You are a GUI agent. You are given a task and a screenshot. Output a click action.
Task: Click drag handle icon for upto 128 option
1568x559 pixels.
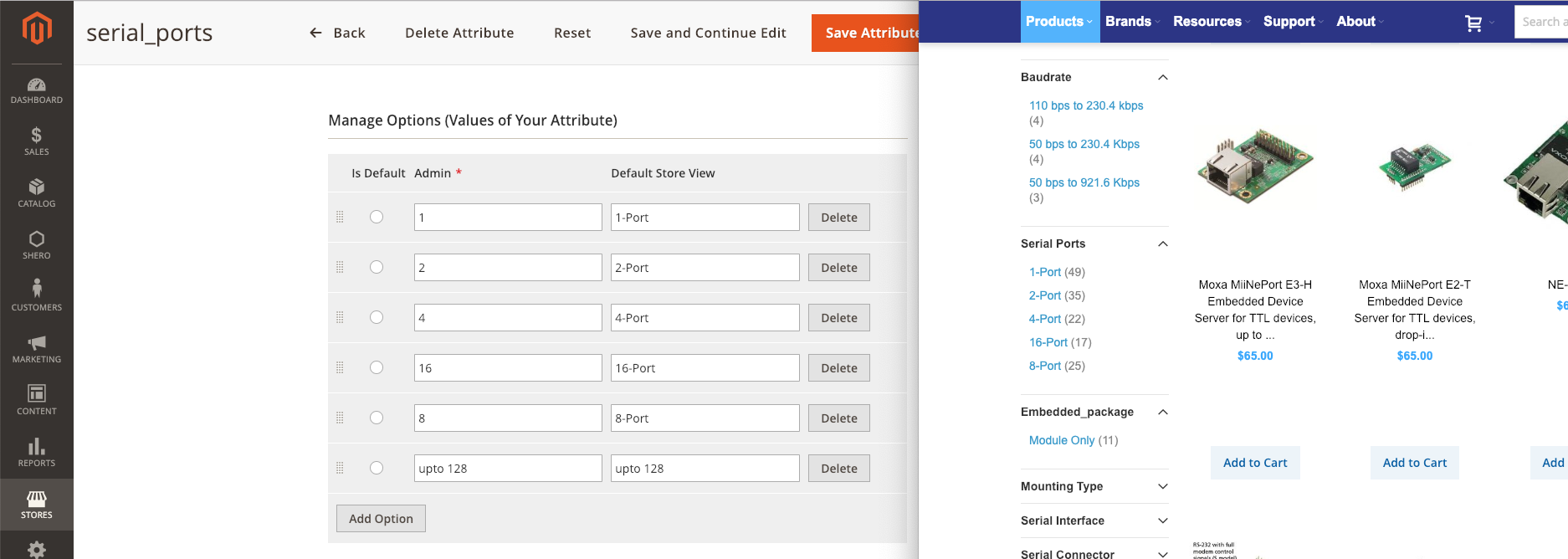tap(340, 468)
